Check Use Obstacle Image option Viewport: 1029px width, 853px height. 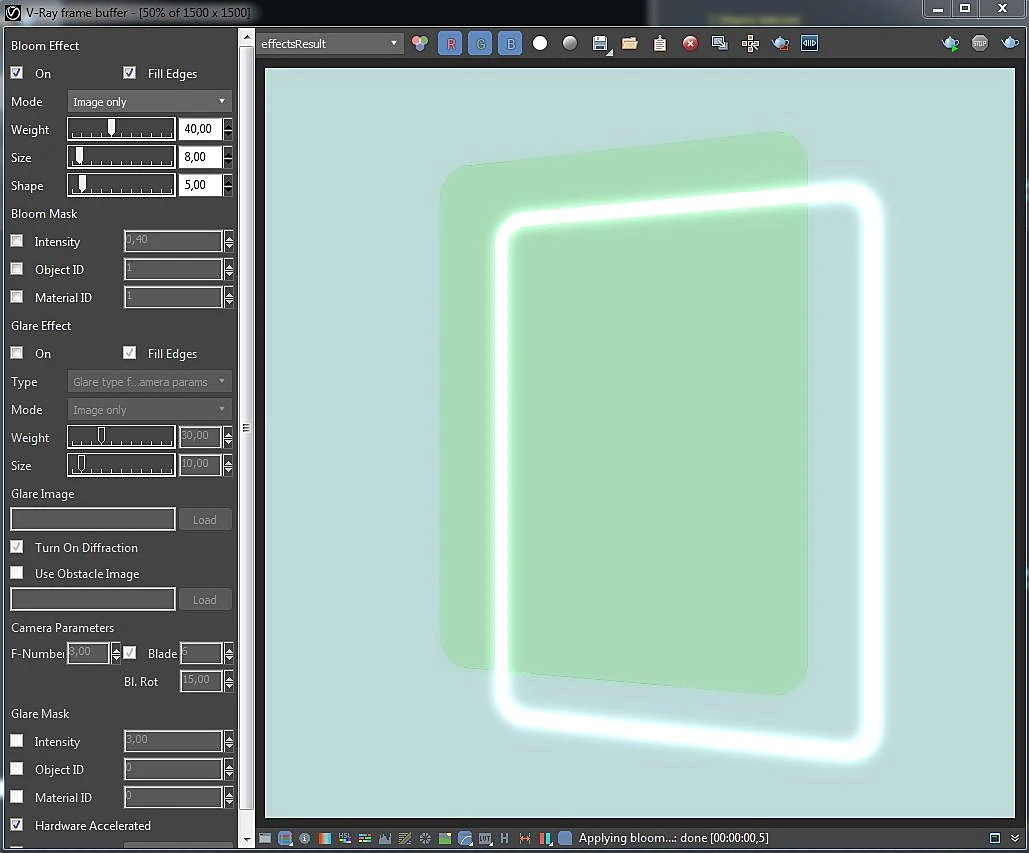(x=17, y=573)
